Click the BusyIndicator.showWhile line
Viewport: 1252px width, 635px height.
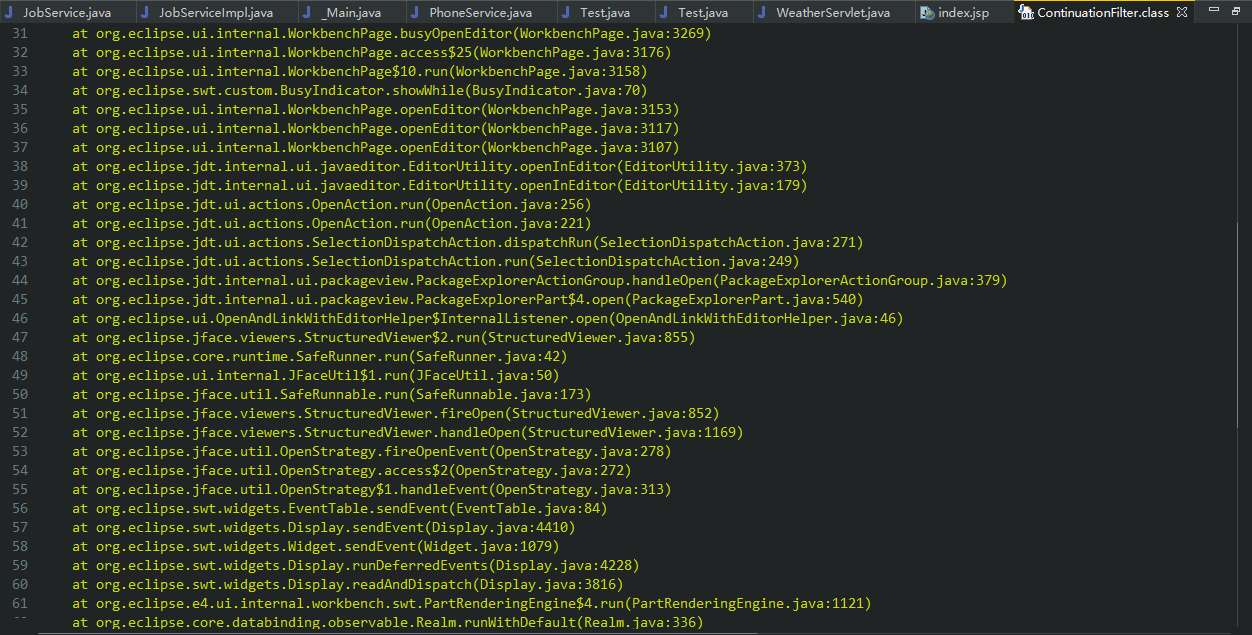coord(360,90)
